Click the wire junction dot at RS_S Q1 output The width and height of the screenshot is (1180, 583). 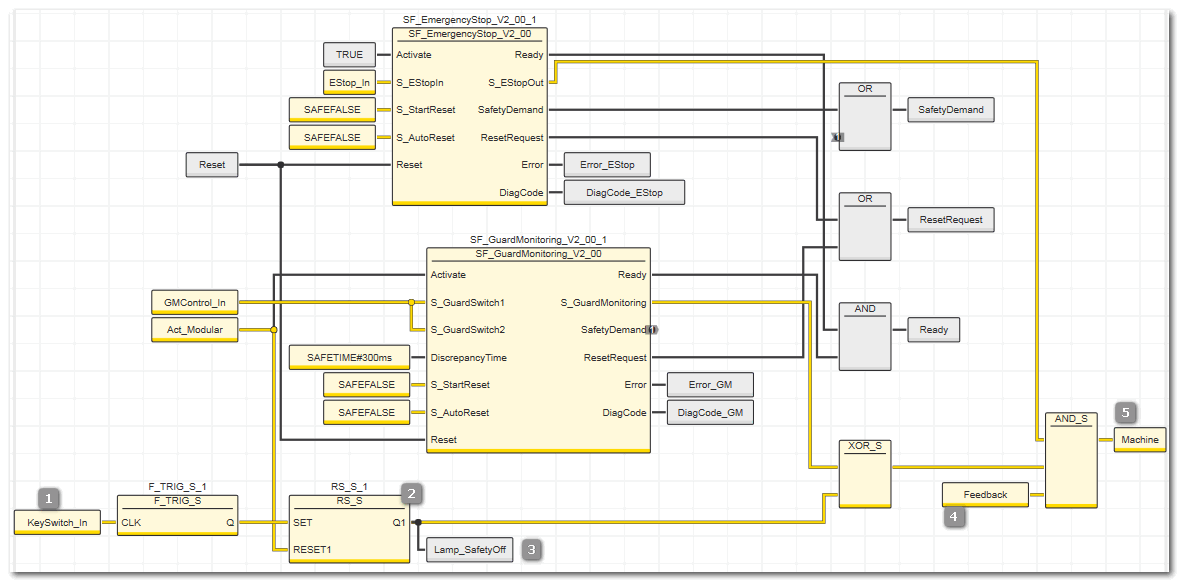[418, 522]
